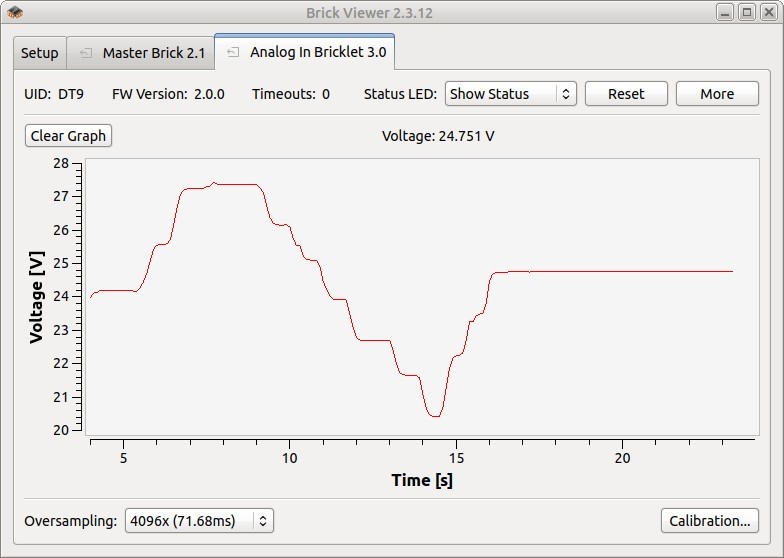Screen dimensions: 784x558
Task: Click the FW Version: 2.0.0 text
Action: 168,94
